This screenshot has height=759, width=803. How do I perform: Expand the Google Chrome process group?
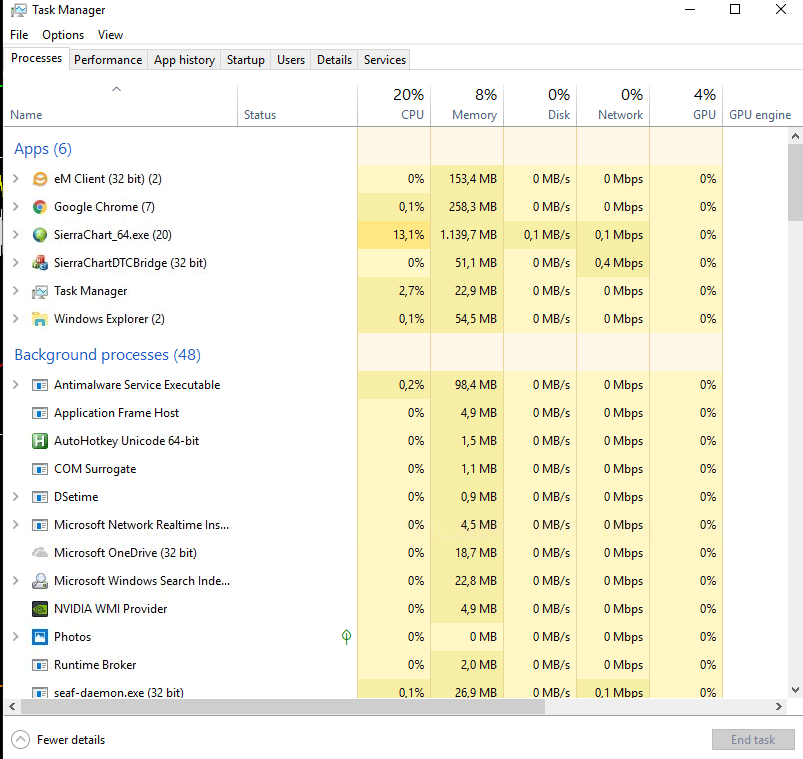coord(16,207)
